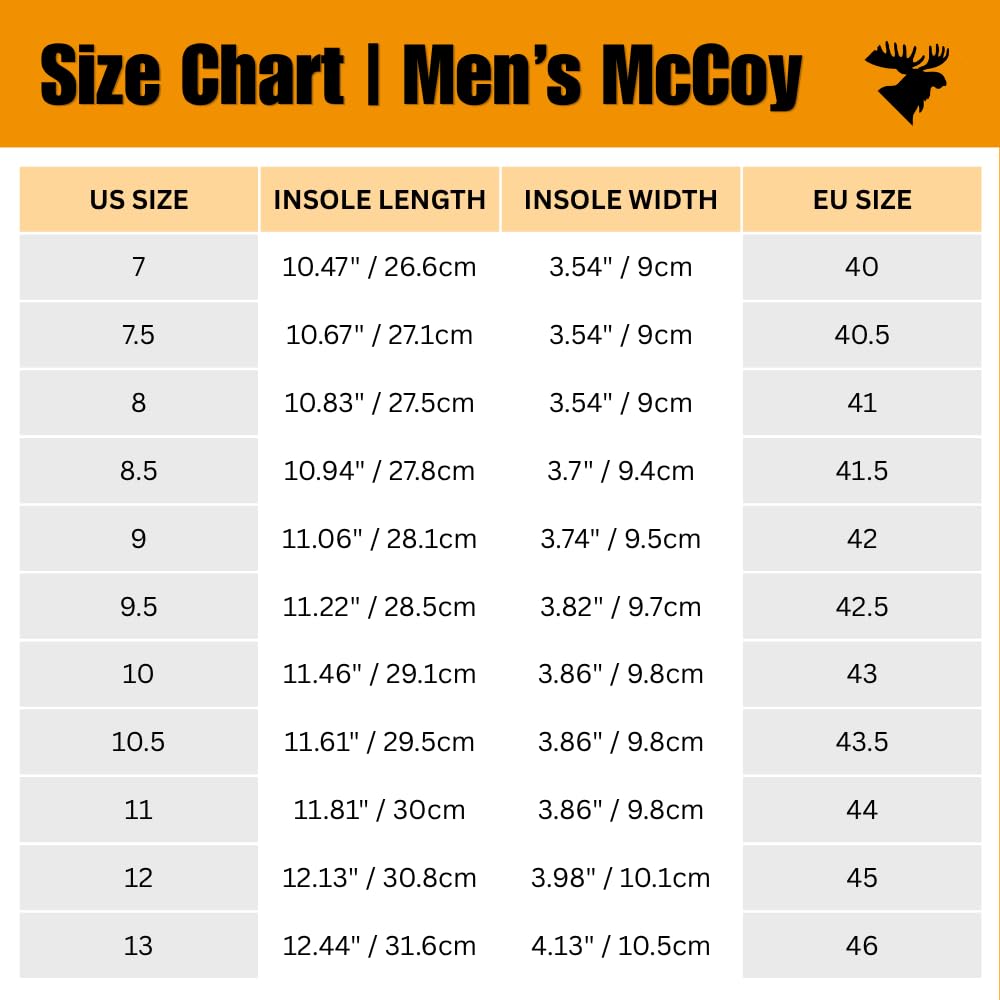Click the US size 7.5 cell

point(138,335)
